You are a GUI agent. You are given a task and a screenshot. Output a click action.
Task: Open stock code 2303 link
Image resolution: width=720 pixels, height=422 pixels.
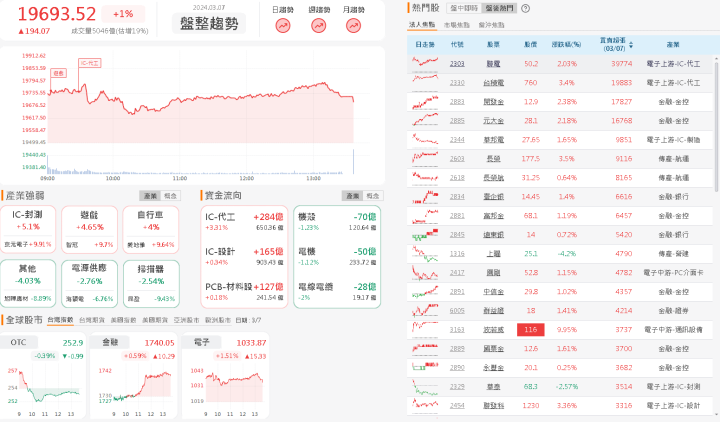pos(457,64)
